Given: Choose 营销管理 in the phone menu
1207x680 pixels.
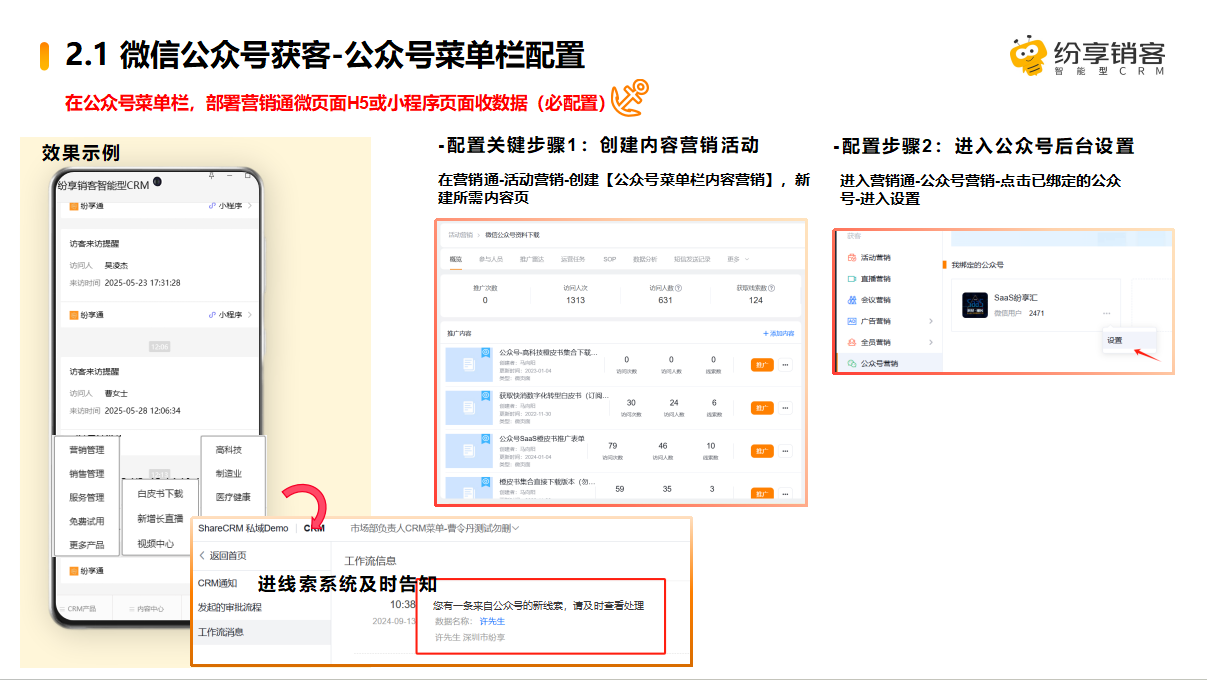Looking at the screenshot, I should [86, 450].
